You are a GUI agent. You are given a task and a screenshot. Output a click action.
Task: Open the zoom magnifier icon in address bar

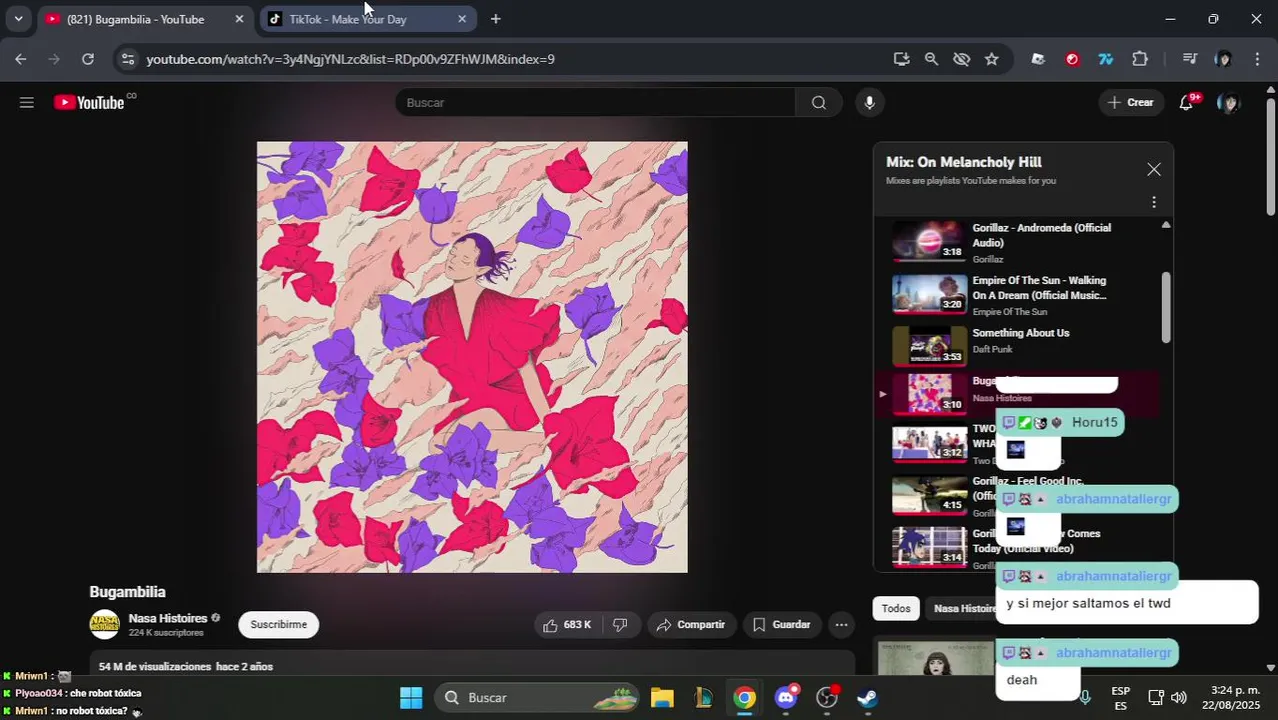931,59
